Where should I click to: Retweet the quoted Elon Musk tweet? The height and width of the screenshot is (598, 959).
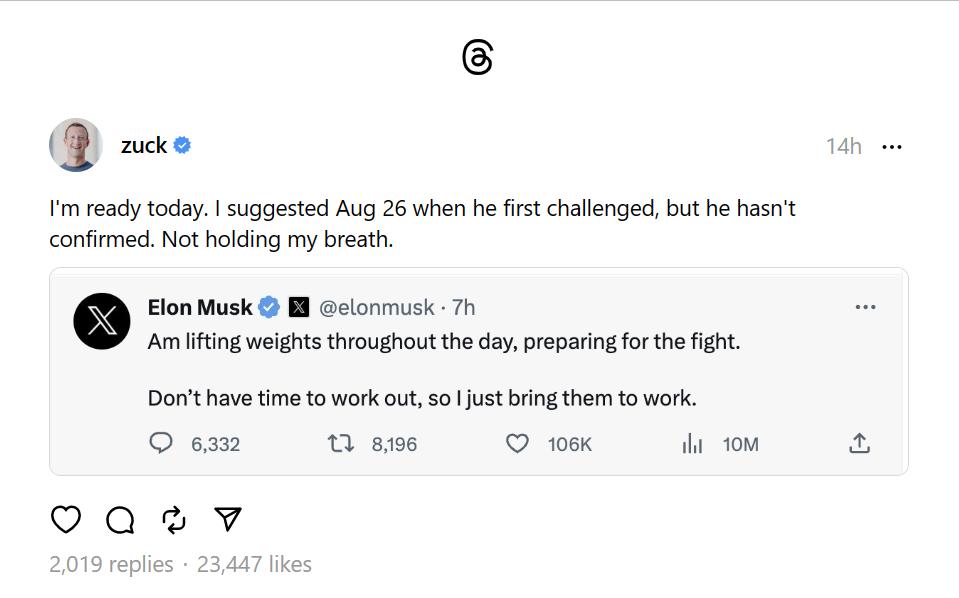341,443
